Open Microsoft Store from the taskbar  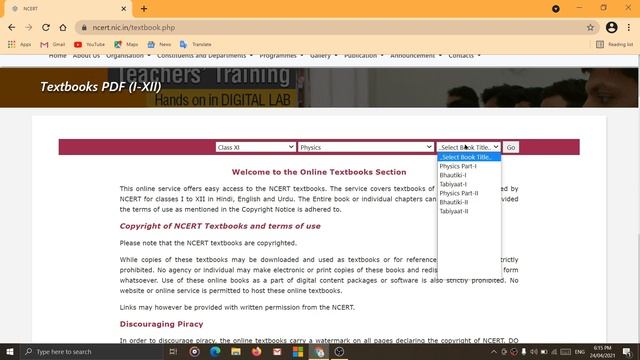point(298,351)
